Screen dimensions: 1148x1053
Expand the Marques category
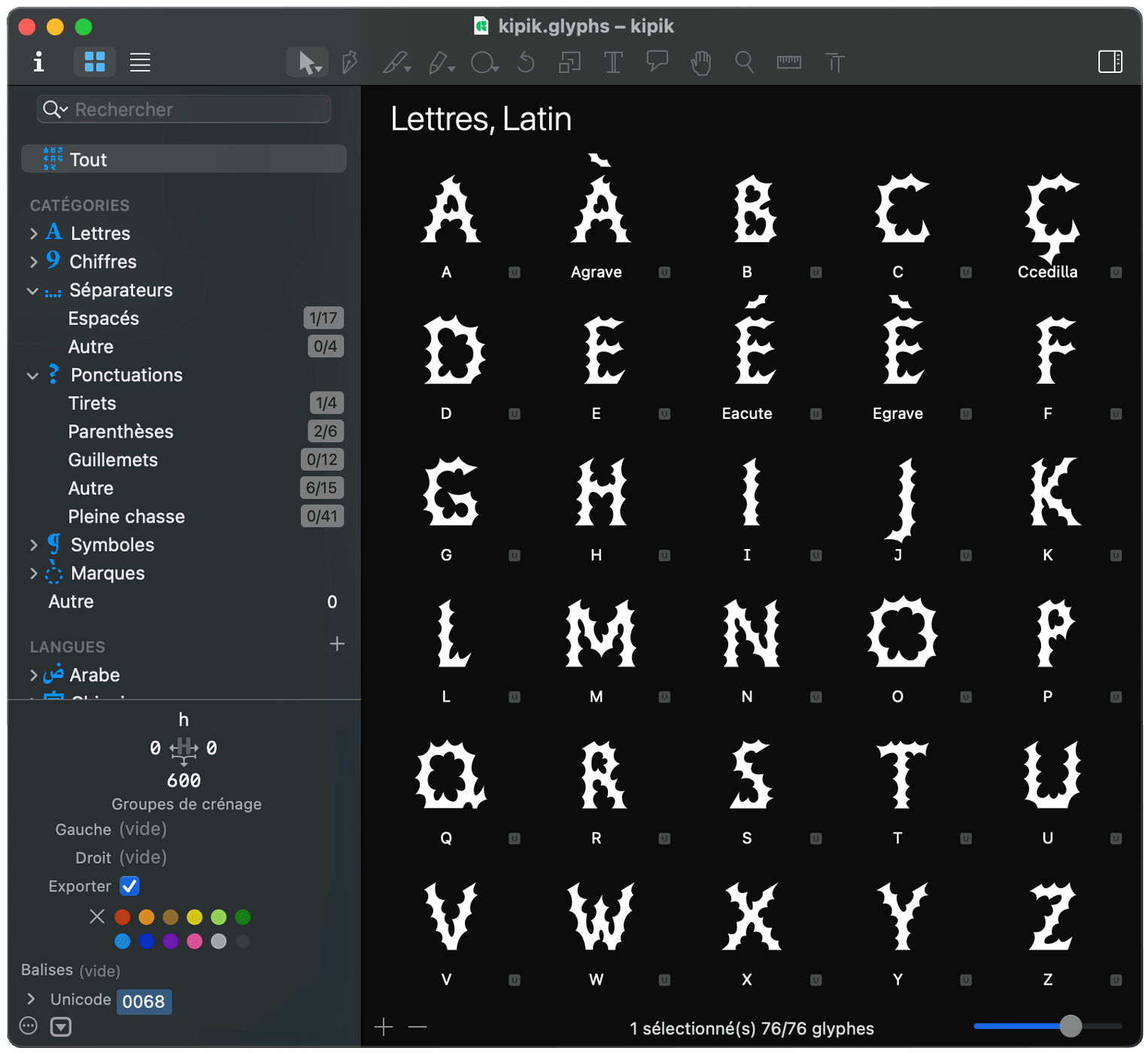[x=33, y=573]
